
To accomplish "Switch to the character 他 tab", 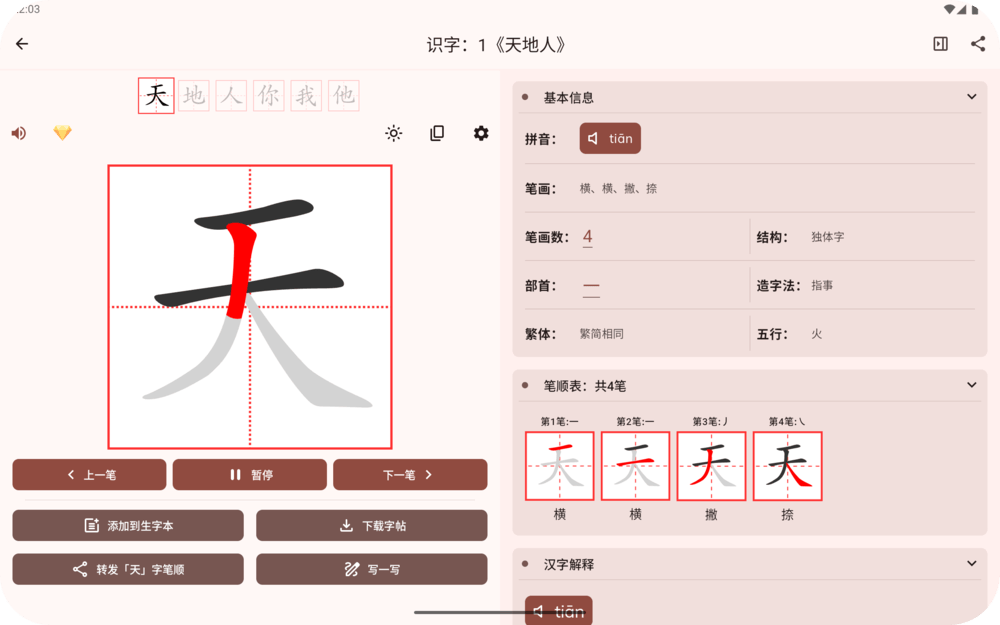I will click(343, 95).
